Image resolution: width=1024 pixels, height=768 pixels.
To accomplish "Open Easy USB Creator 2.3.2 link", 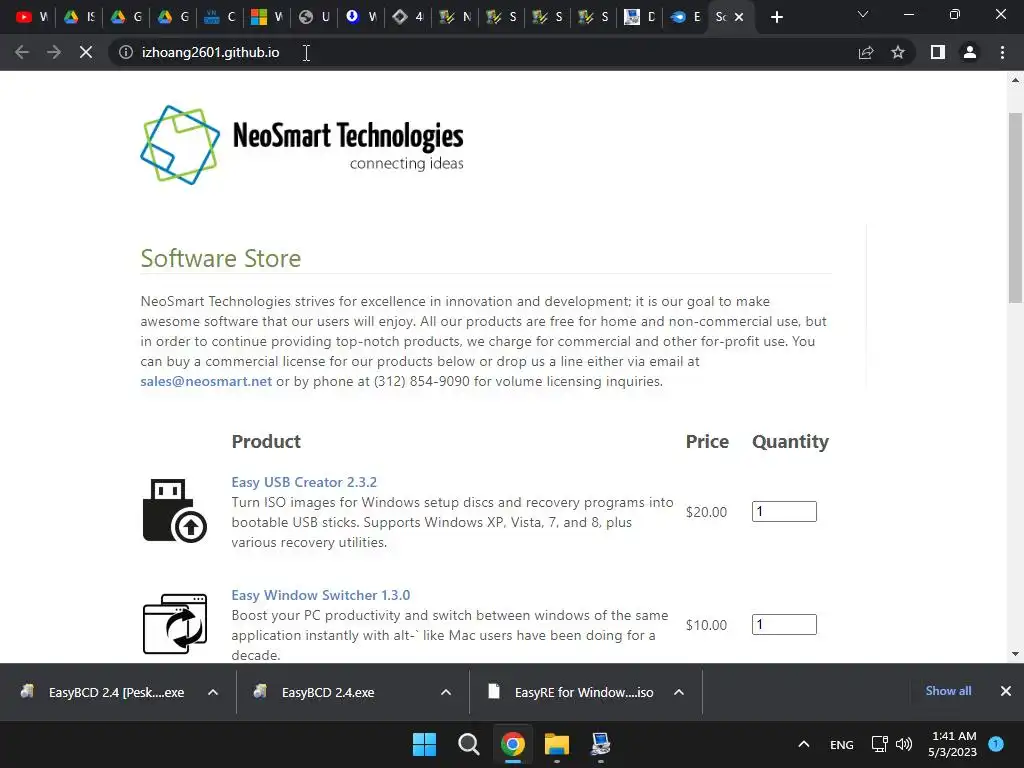I will [x=304, y=482].
